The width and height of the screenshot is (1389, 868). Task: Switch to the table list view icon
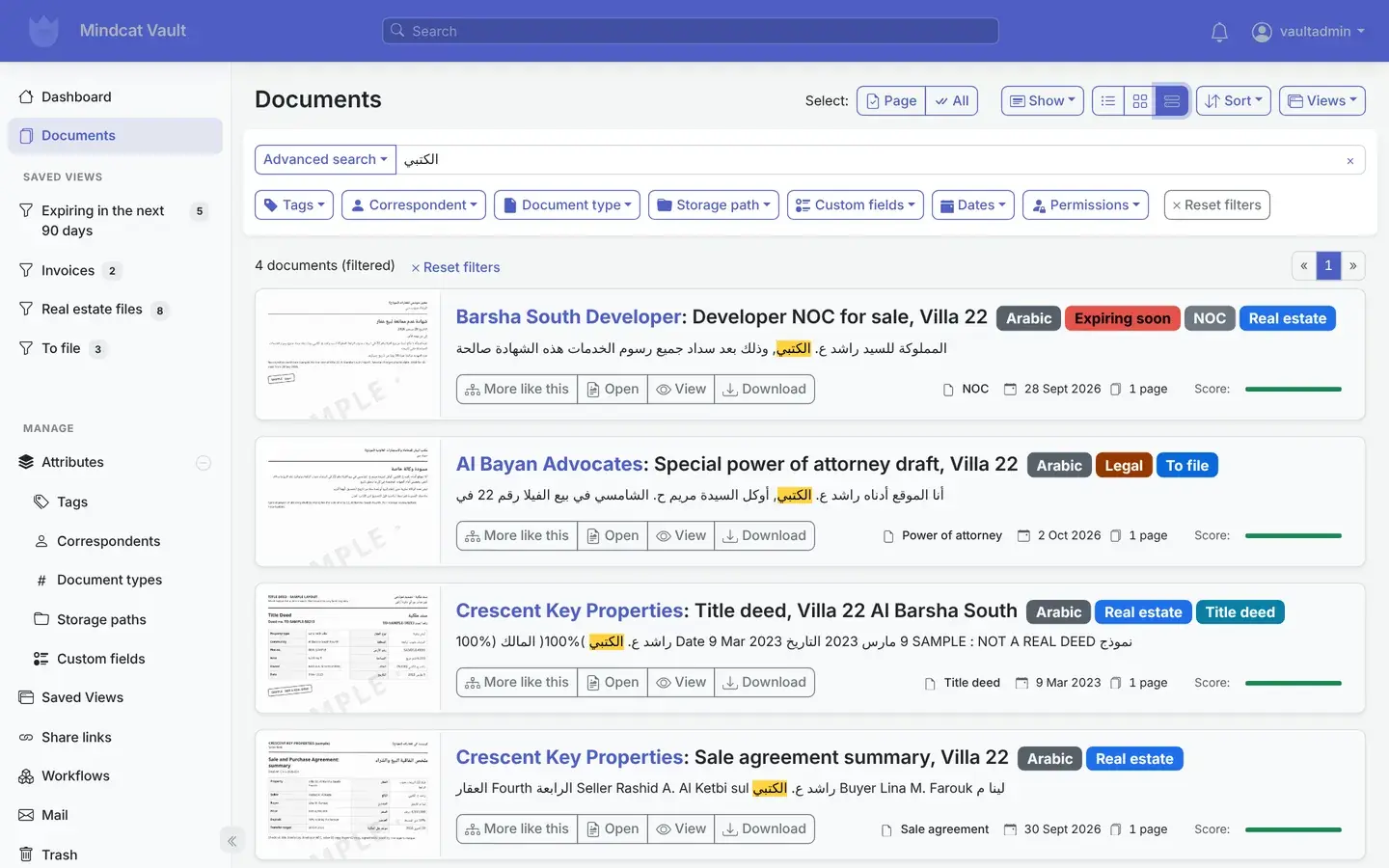(1108, 100)
